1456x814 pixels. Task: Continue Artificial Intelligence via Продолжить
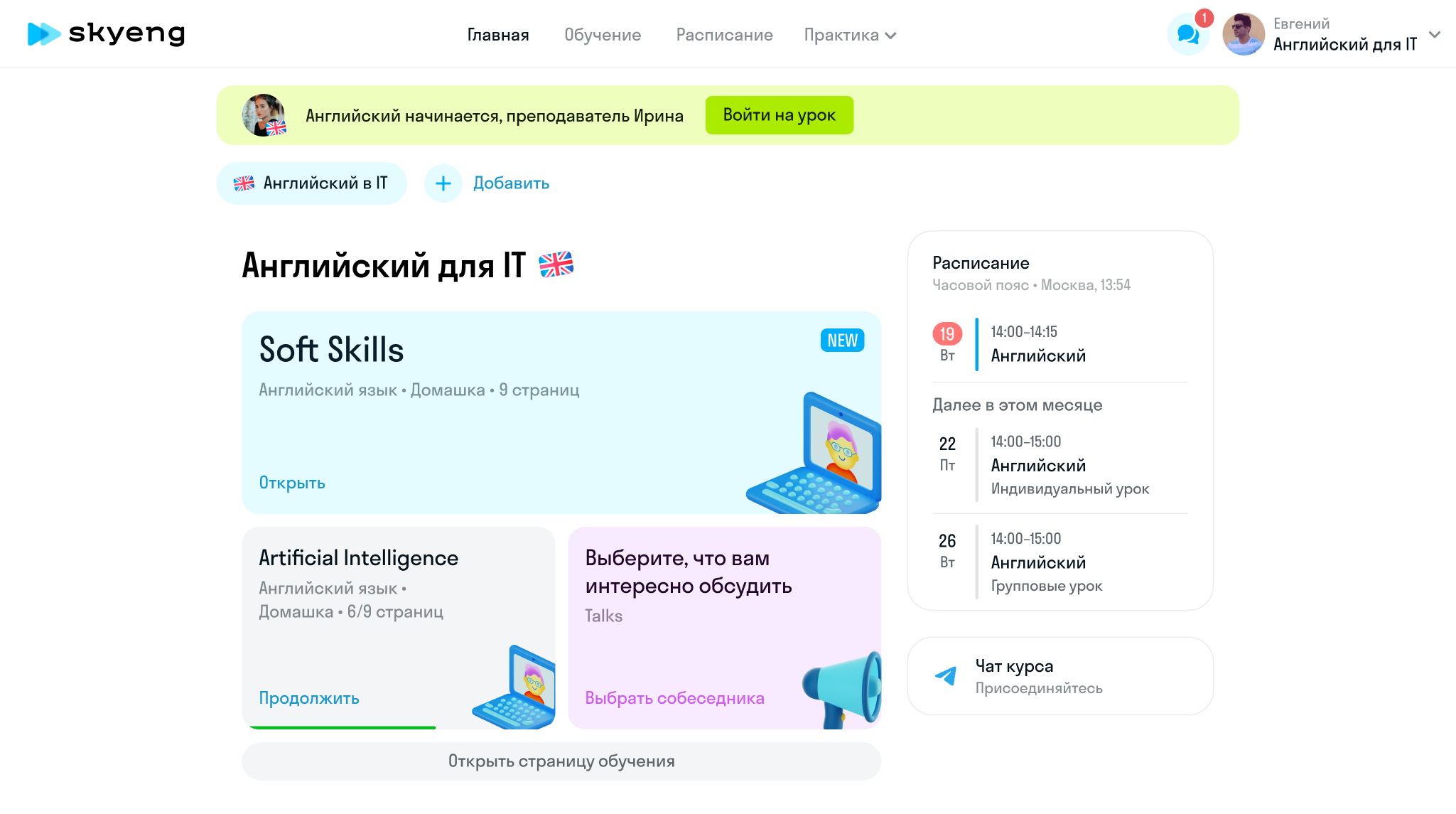(308, 698)
